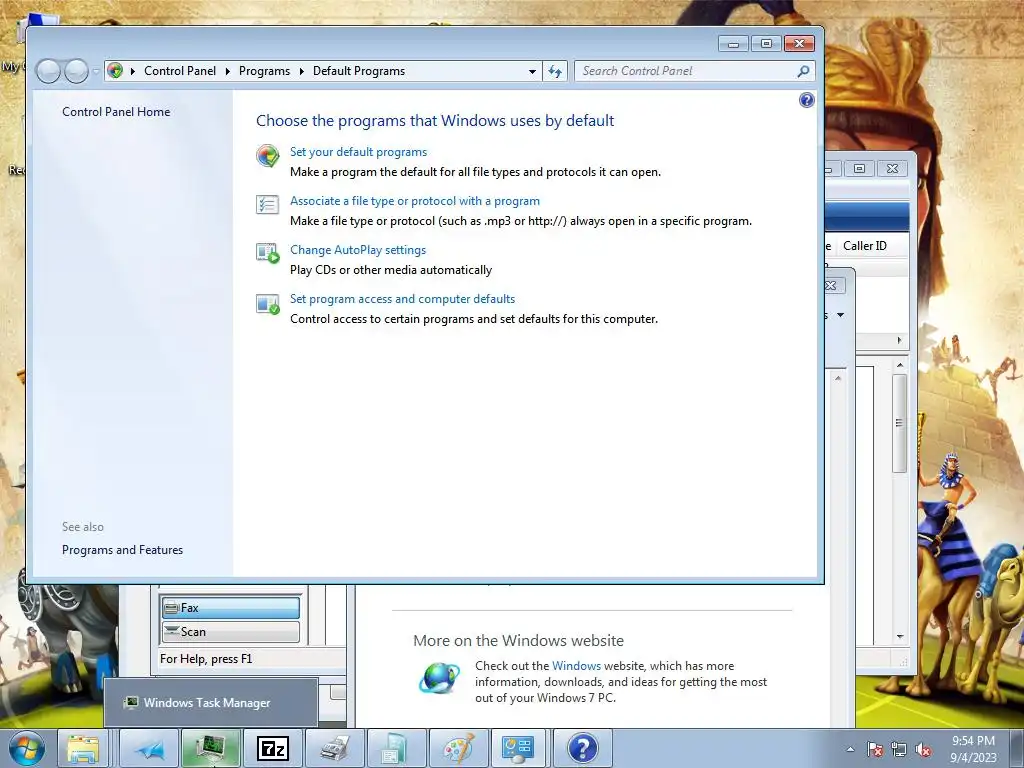This screenshot has height=768, width=1024.
Task: Select Fax in the background window
Action: [x=231, y=607]
